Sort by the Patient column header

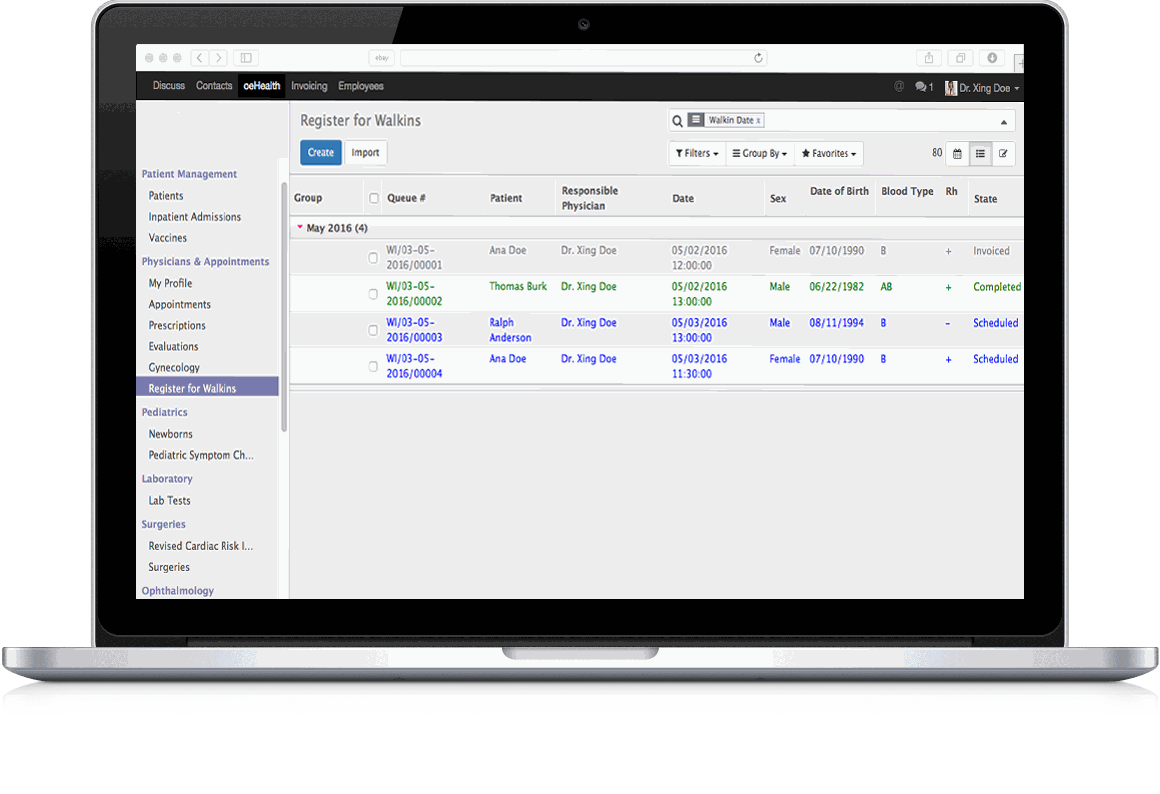(506, 198)
